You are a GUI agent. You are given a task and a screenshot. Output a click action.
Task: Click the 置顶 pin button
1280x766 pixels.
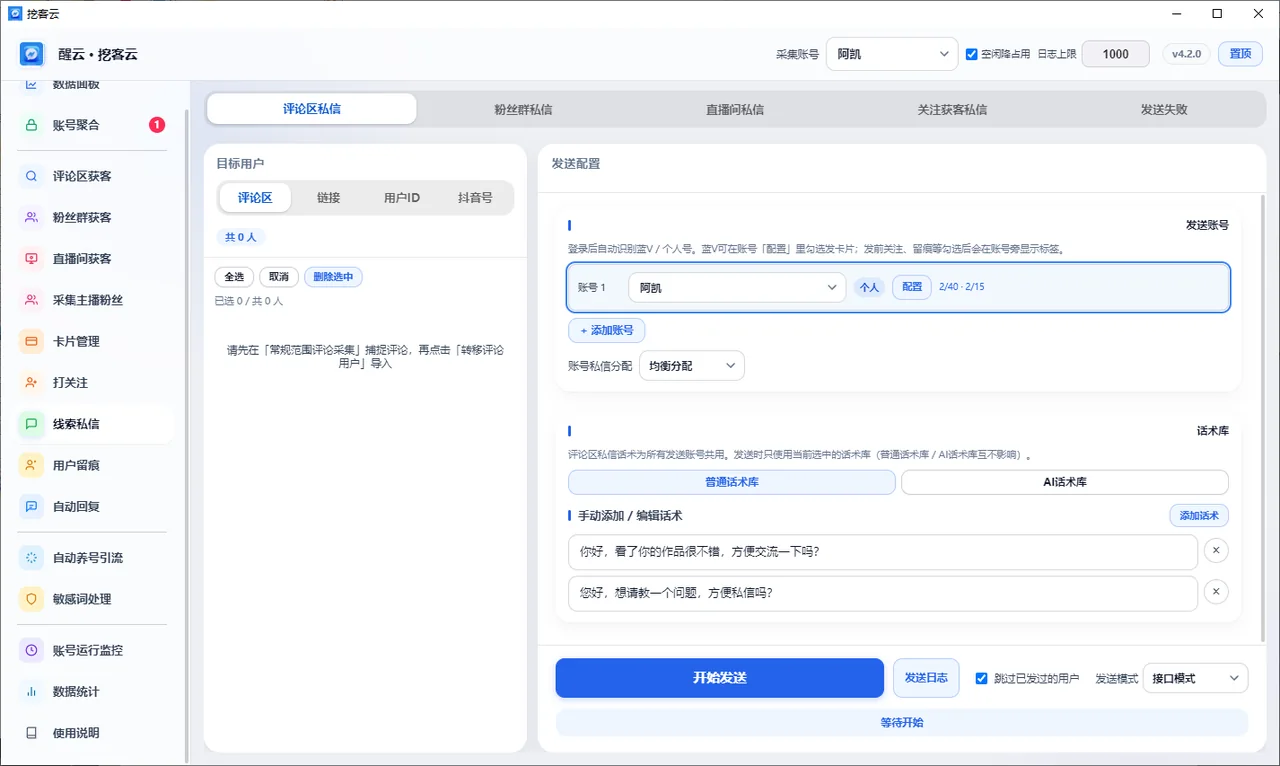point(1240,54)
